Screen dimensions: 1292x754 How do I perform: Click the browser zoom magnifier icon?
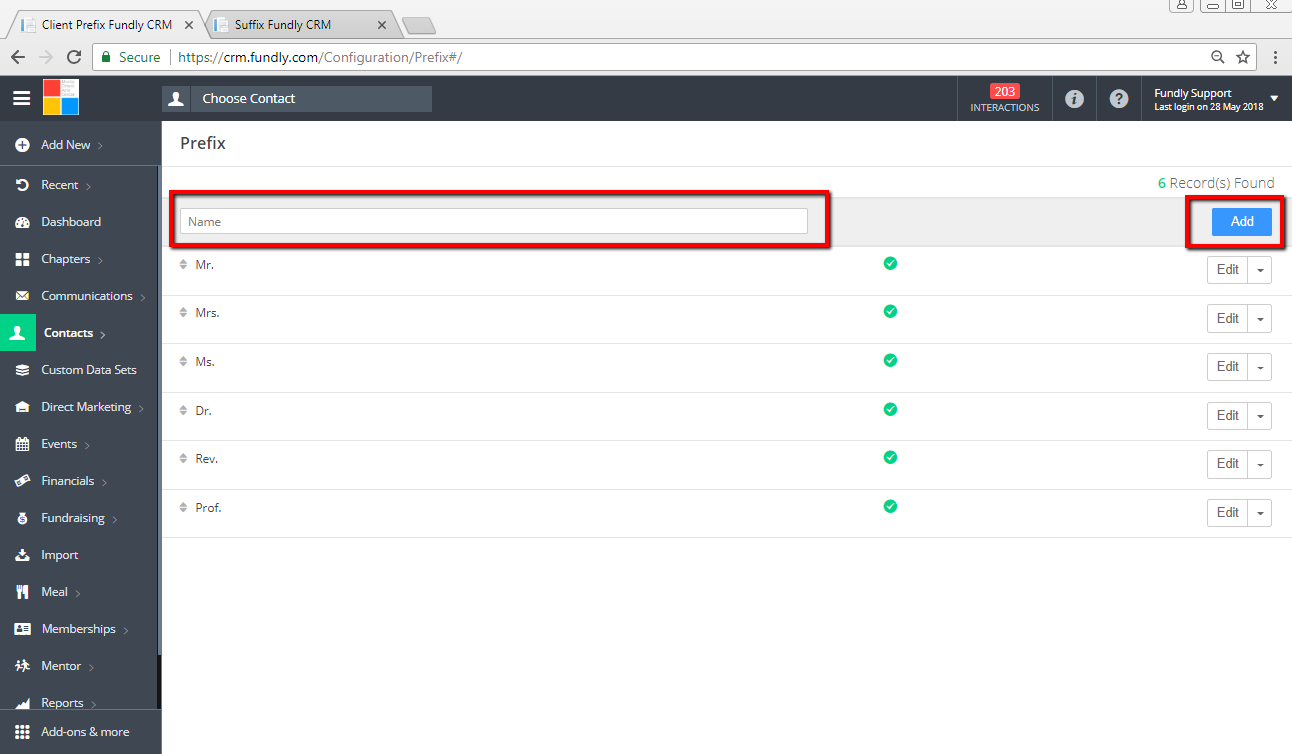[1217, 57]
